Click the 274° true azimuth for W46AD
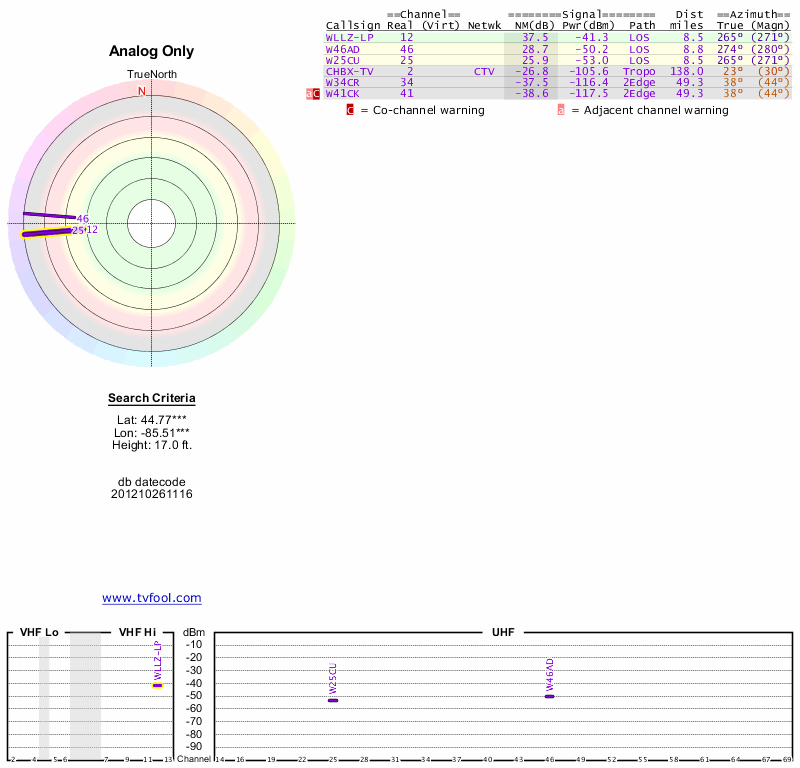The width and height of the screenshot is (800, 768). (730, 49)
